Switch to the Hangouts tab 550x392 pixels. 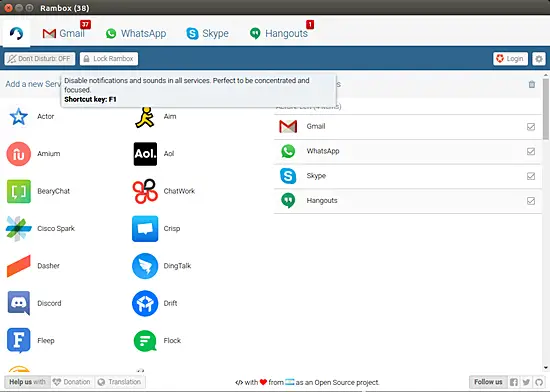280,33
